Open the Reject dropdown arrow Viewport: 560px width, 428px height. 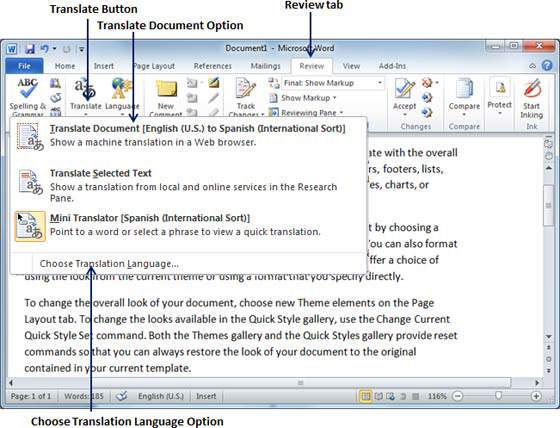coord(437,83)
